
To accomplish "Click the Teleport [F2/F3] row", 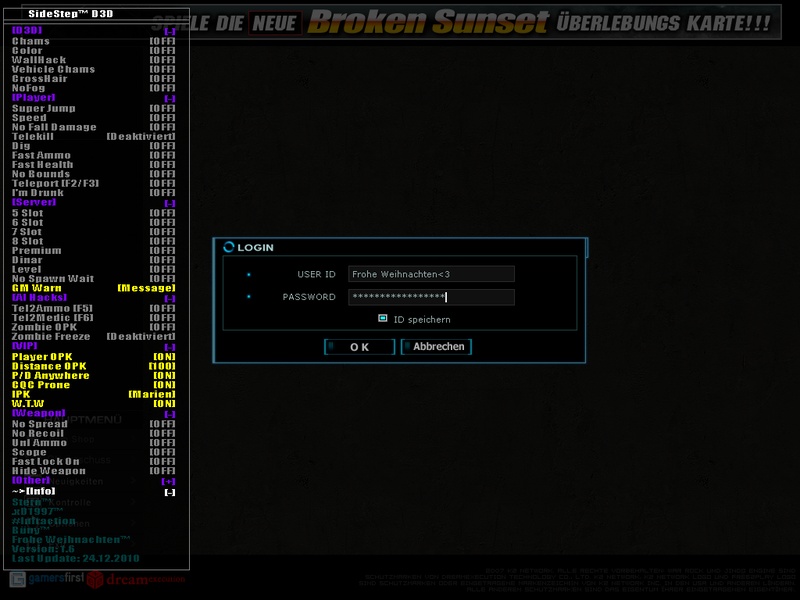I will tap(93, 183).
